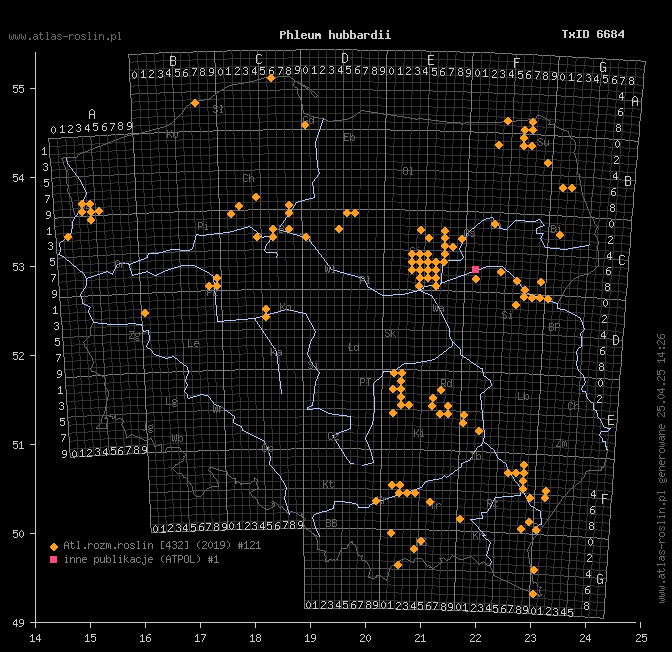The image size is (672, 652).
Task: Click the Si region label
Action: (x=507, y=315)
